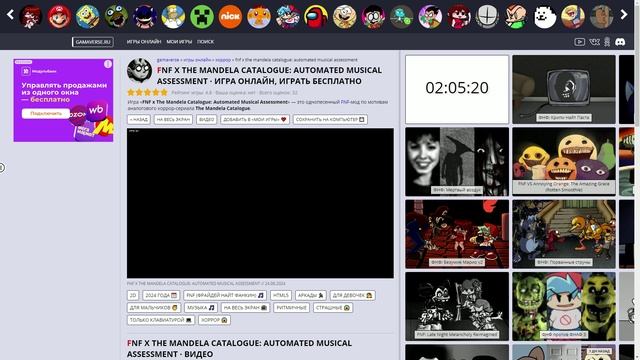Click the game's round avatar next to title
Image resolution: width=640 pixels, height=360 pixels.
click(140, 71)
